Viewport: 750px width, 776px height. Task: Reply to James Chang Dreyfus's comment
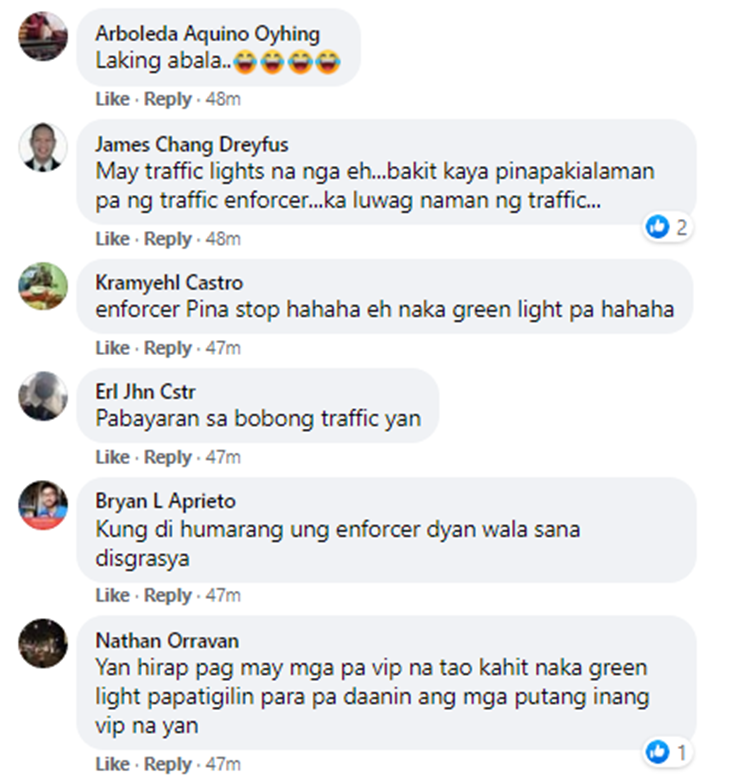(167, 239)
